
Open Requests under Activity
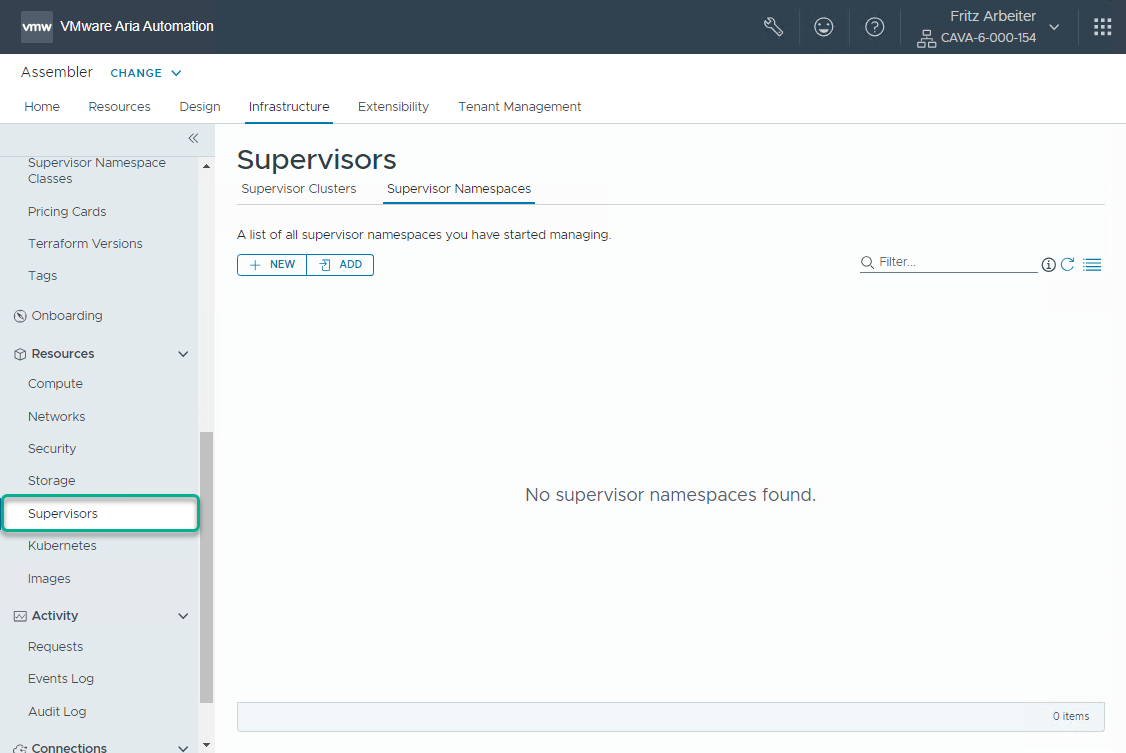click(x=55, y=647)
